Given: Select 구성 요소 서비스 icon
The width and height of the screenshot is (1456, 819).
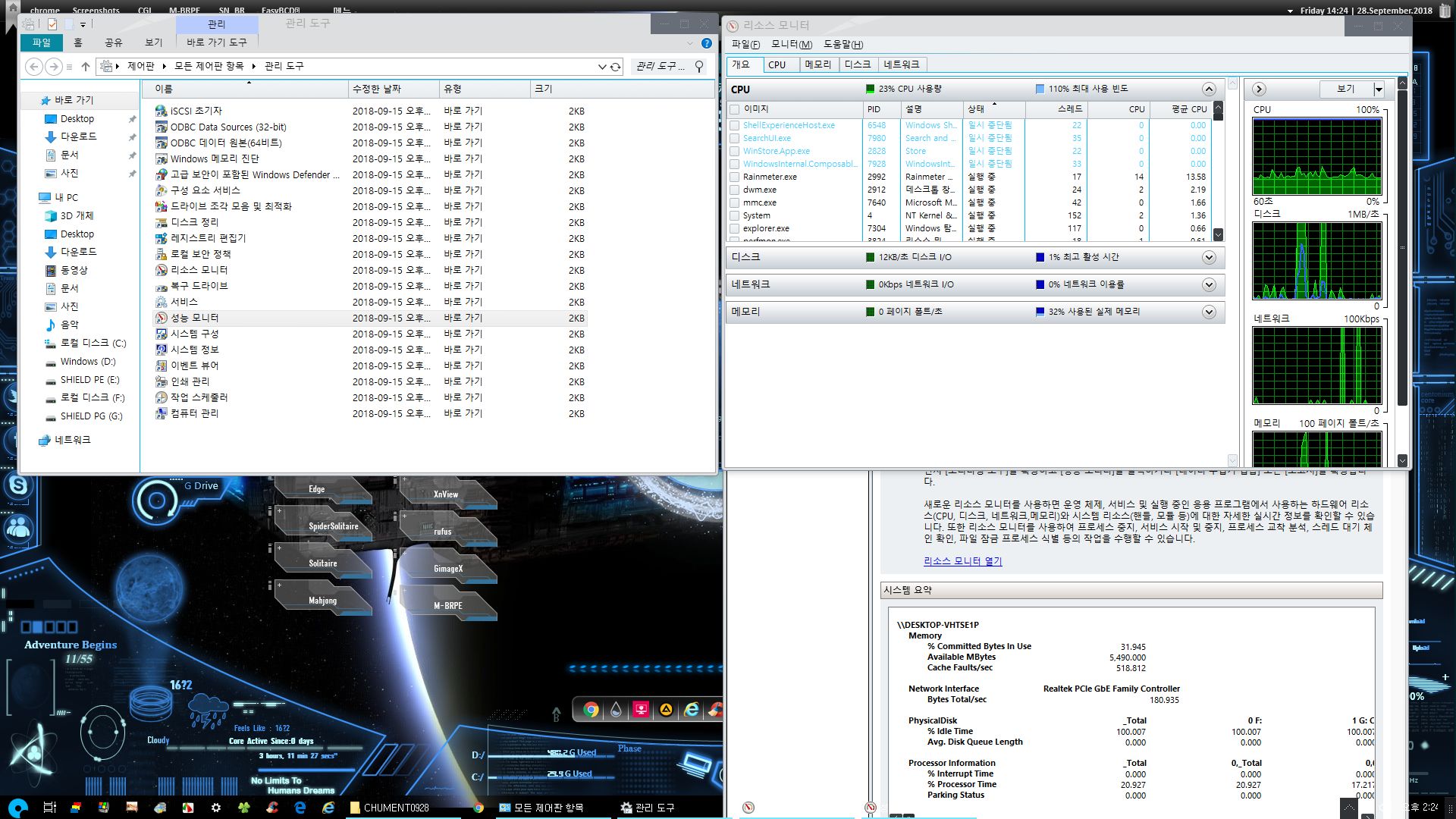Looking at the screenshot, I should [x=161, y=190].
